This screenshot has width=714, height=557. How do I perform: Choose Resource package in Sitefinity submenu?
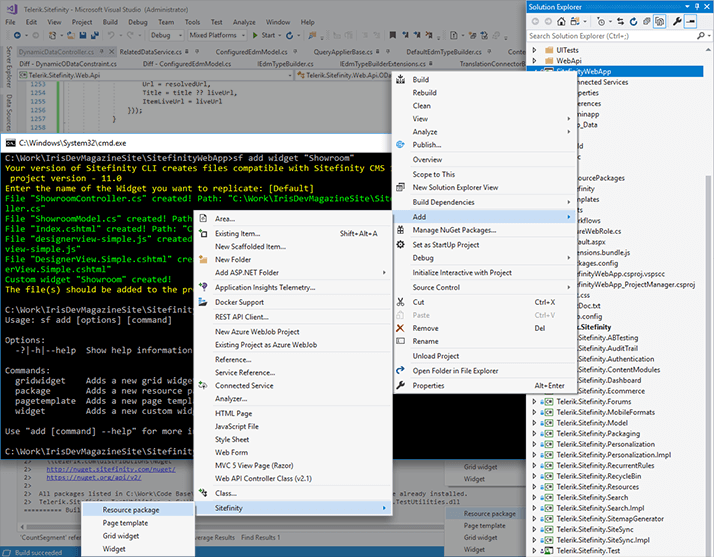[138, 510]
